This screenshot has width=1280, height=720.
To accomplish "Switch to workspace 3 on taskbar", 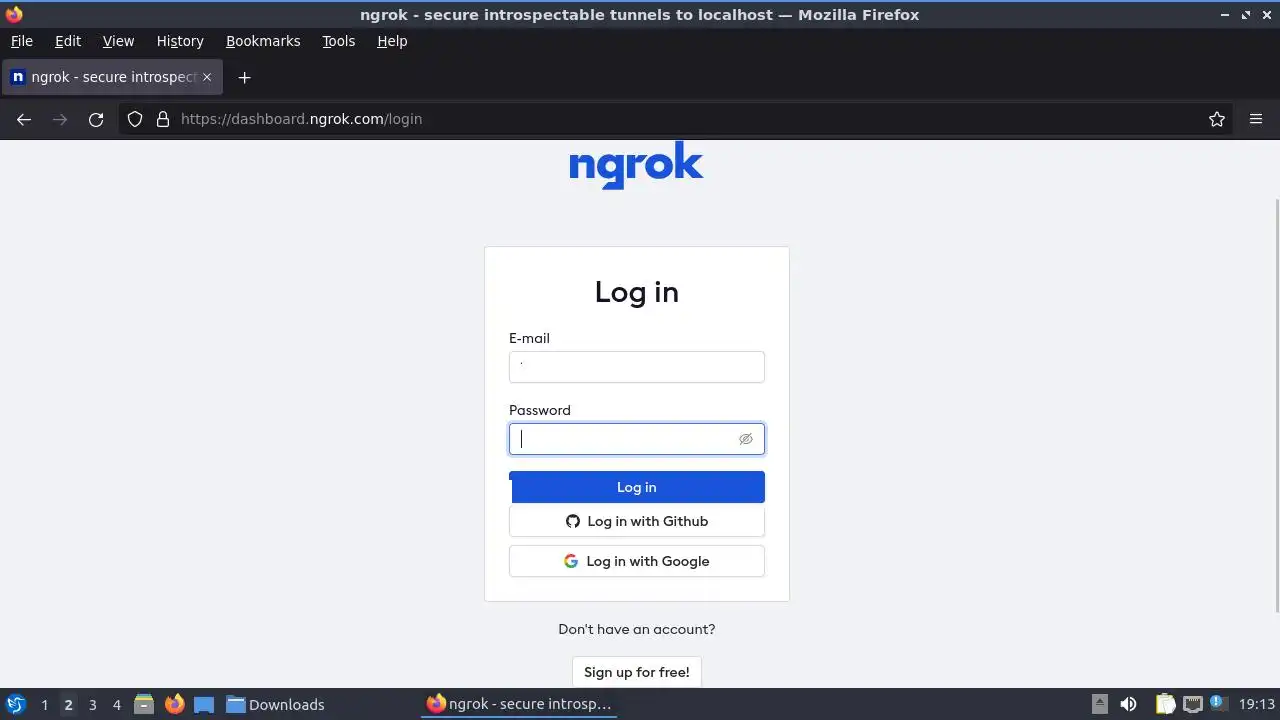I will coord(92,705).
